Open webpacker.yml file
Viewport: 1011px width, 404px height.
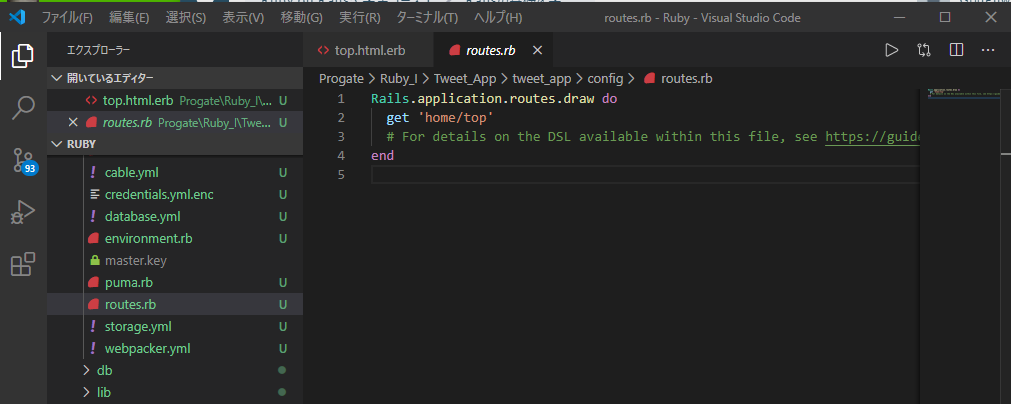coord(175,349)
